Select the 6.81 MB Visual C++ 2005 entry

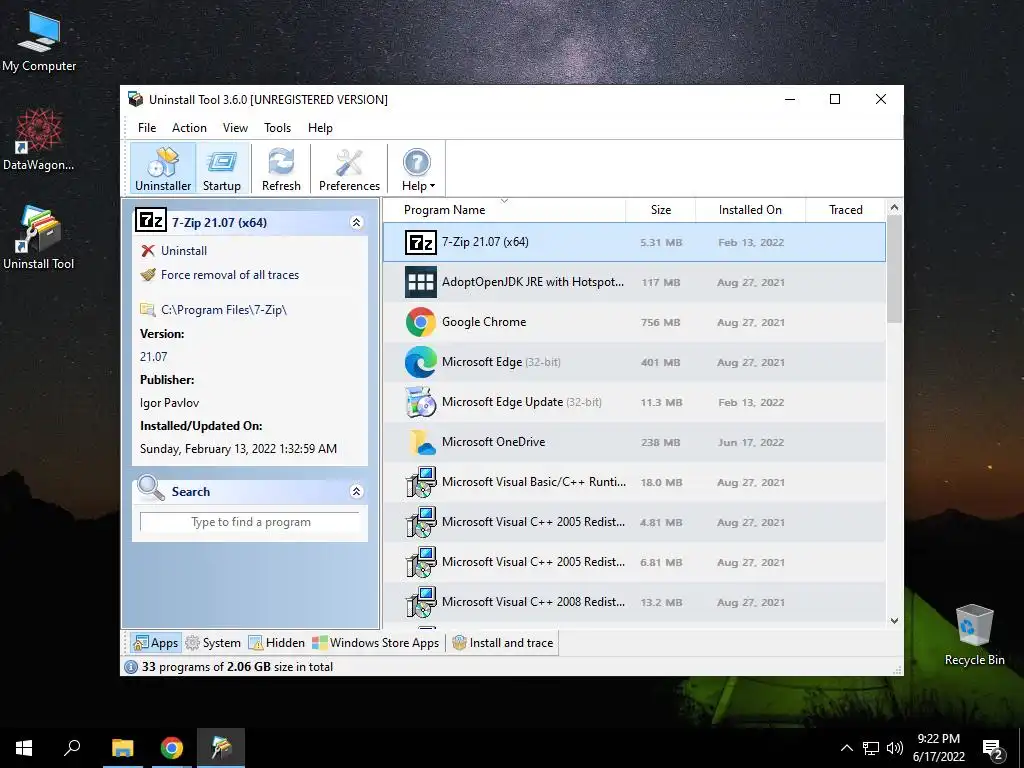634,562
